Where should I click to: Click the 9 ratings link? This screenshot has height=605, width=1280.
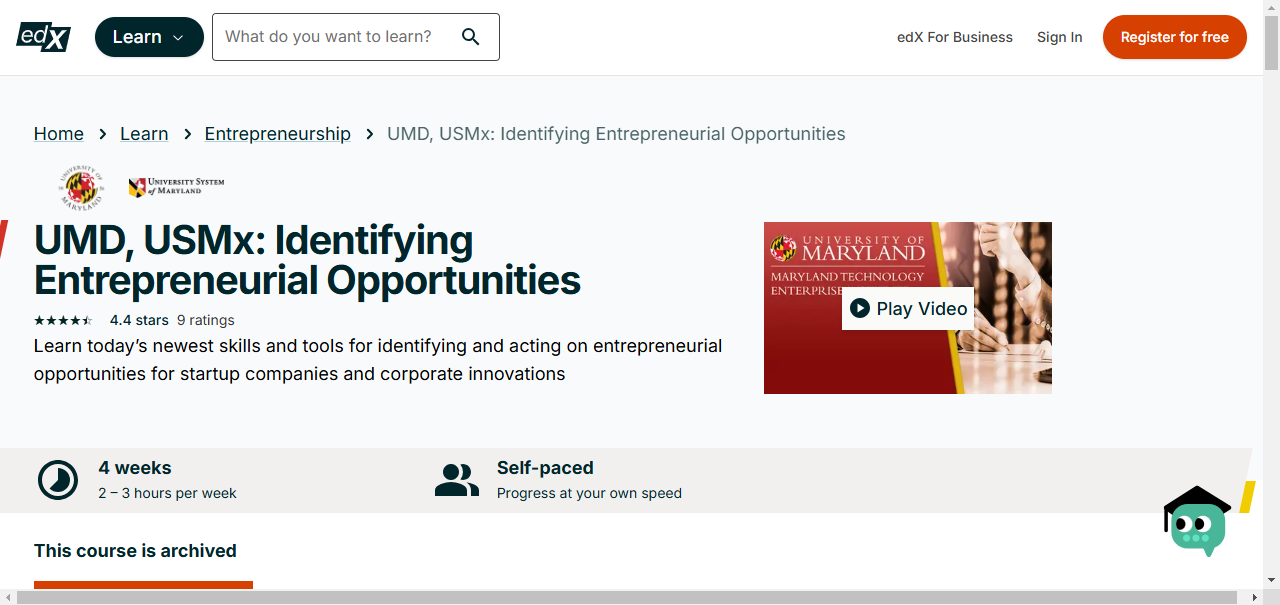(206, 320)
